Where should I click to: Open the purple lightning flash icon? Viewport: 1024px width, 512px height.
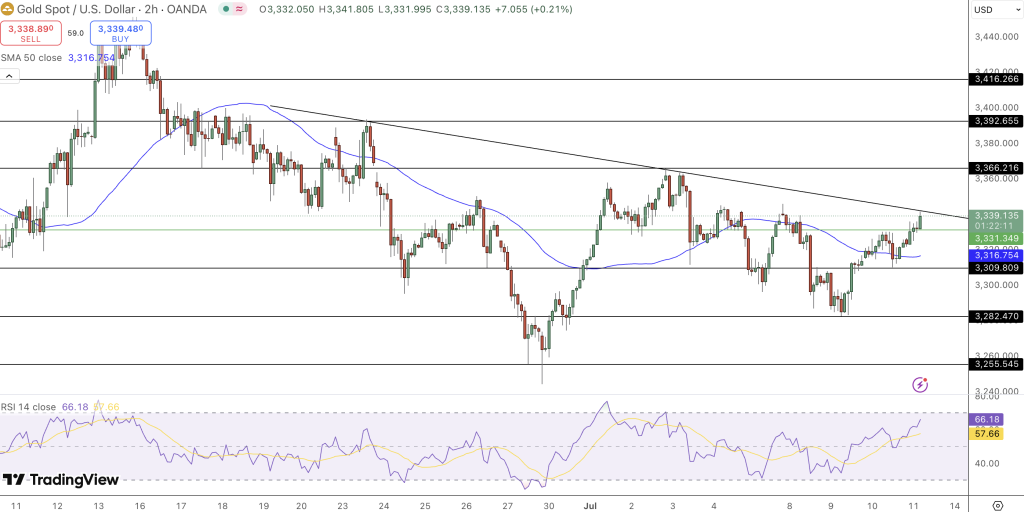[920, 385]
